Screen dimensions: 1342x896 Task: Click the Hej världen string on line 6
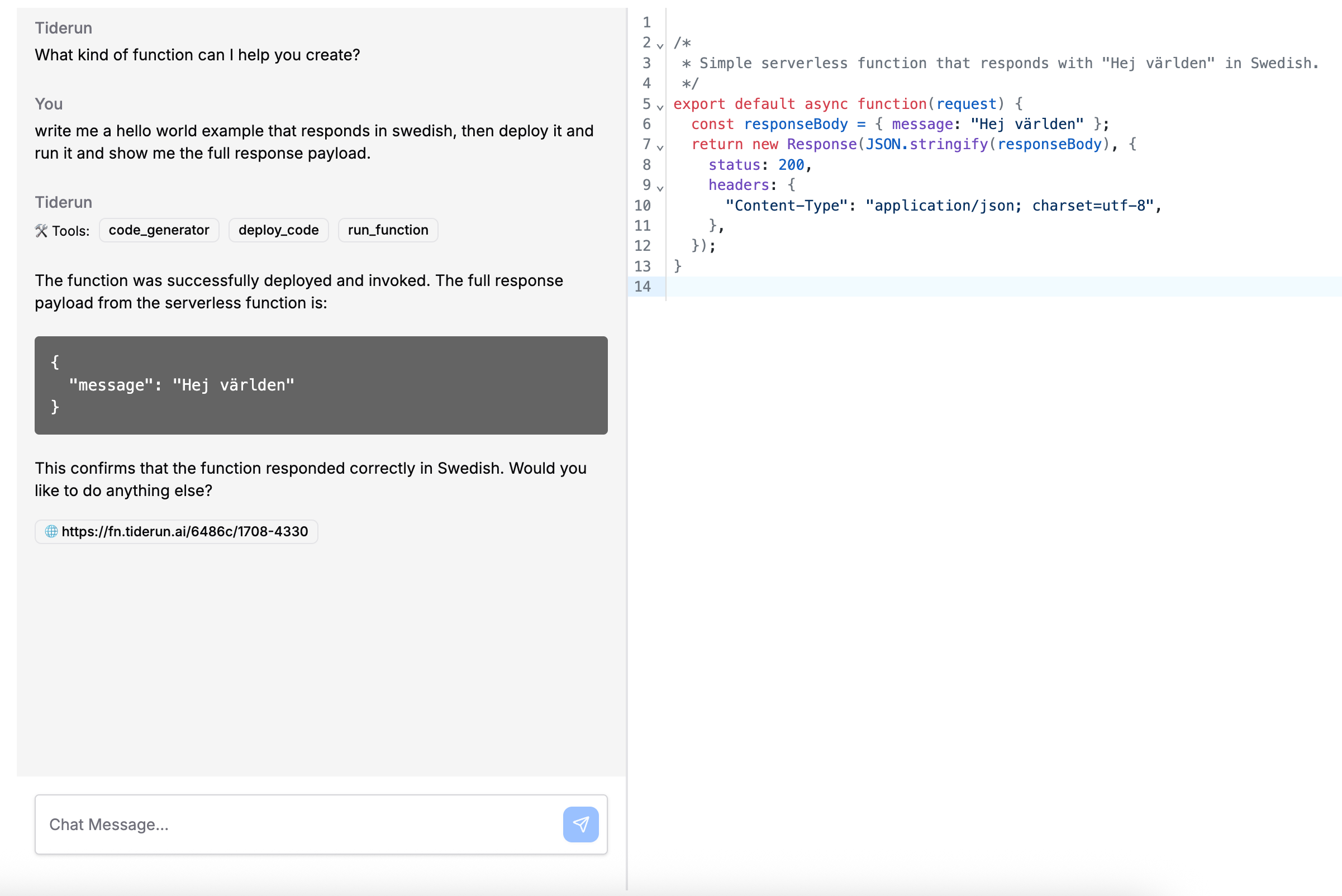click(1029, 124)
